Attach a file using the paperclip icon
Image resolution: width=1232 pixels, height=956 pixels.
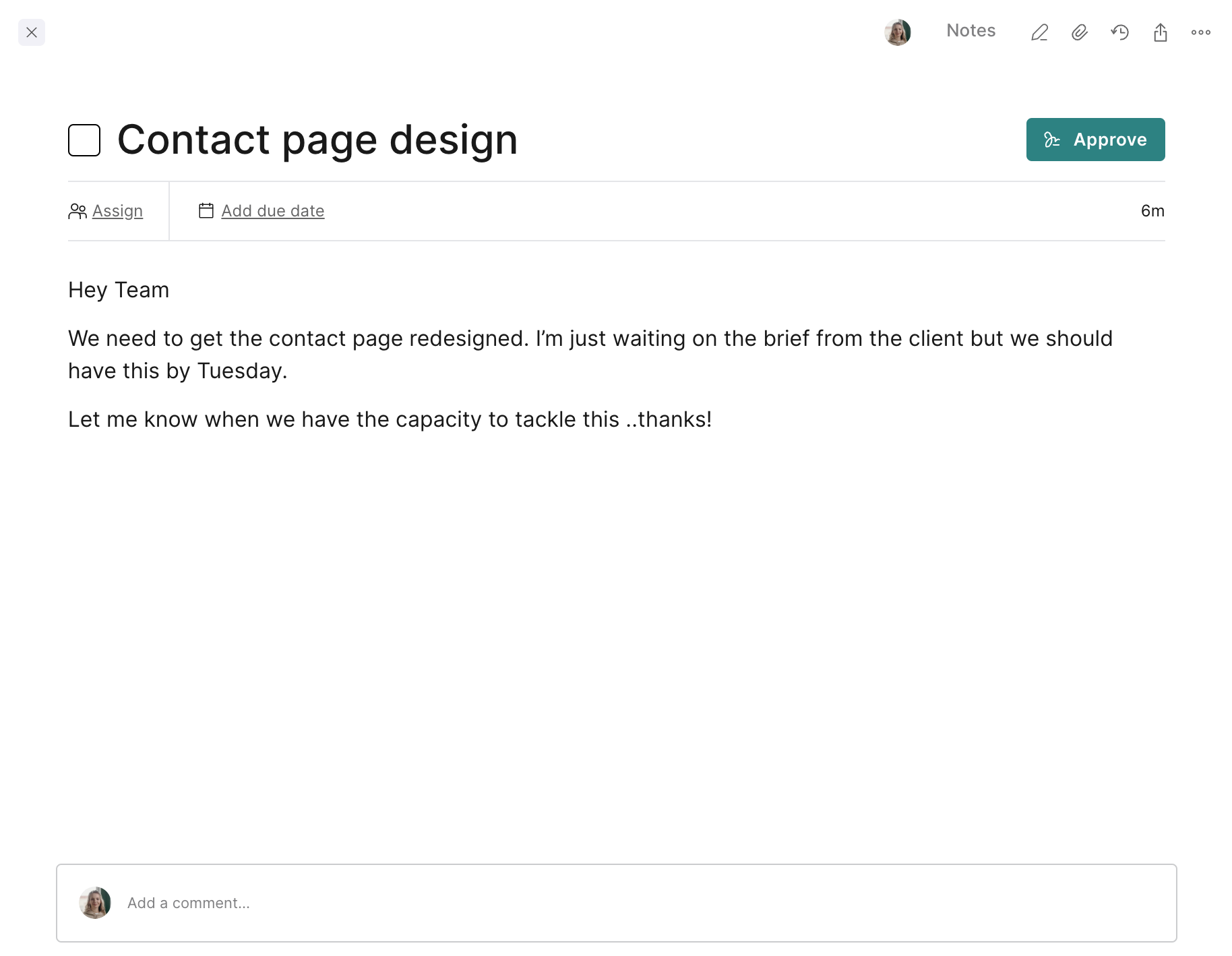(x=1080, y=32)
